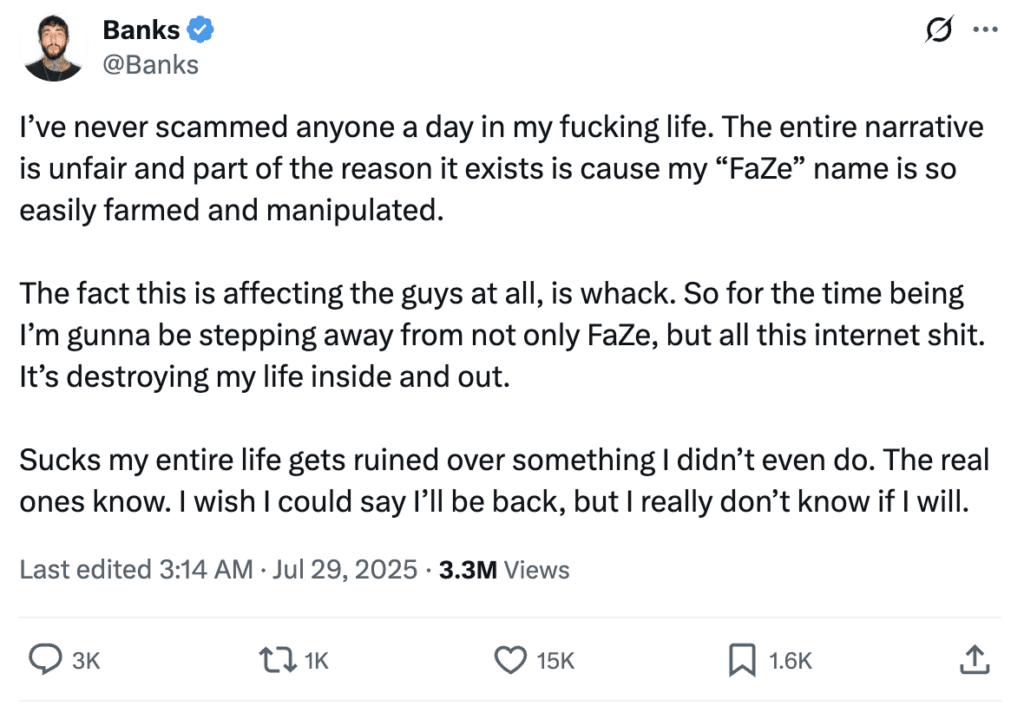Click the 1K reposts count
Screen dimensions: 1024x706
coord(315,660)
